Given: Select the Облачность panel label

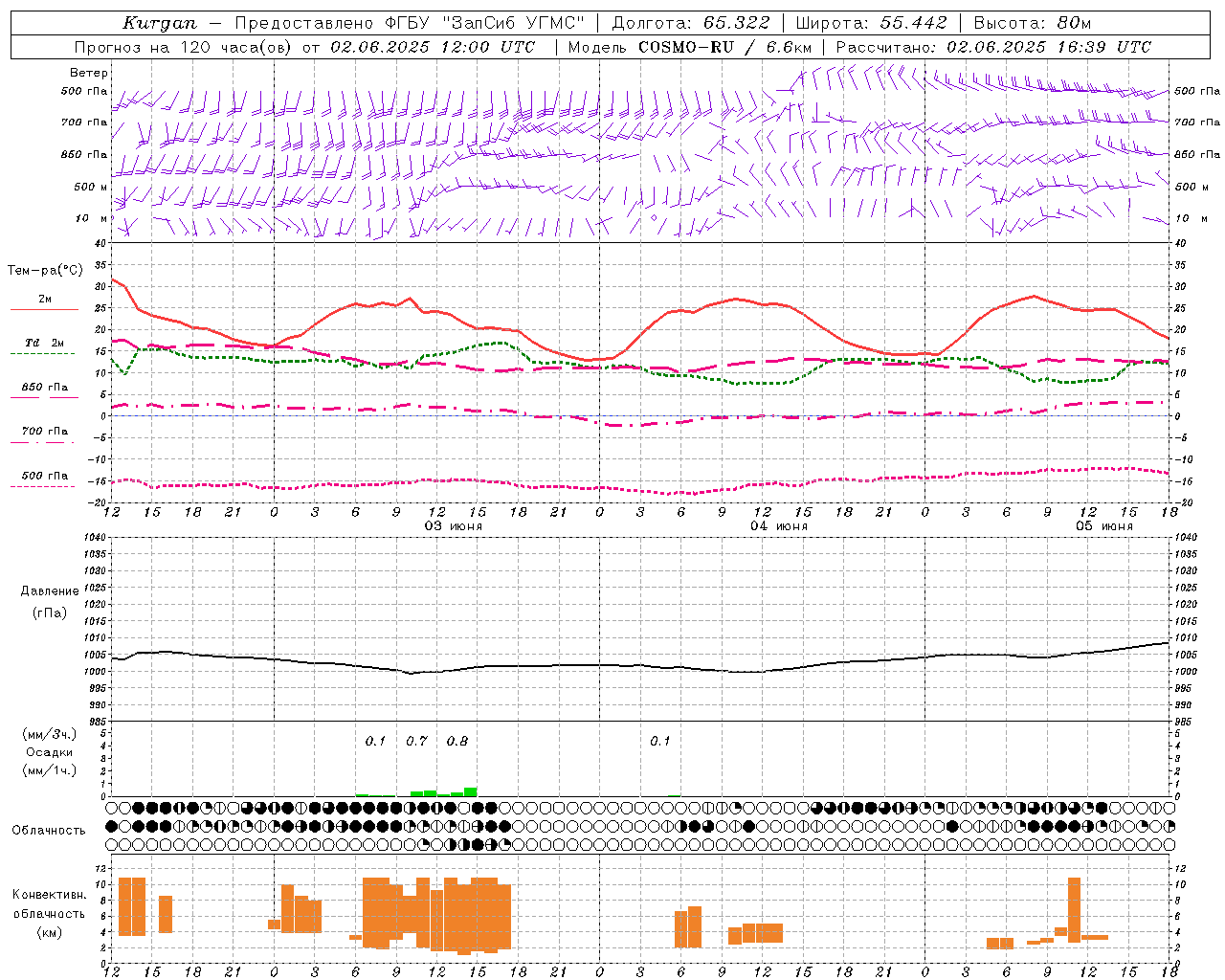Looking at the screenshot, I should 49,830.
